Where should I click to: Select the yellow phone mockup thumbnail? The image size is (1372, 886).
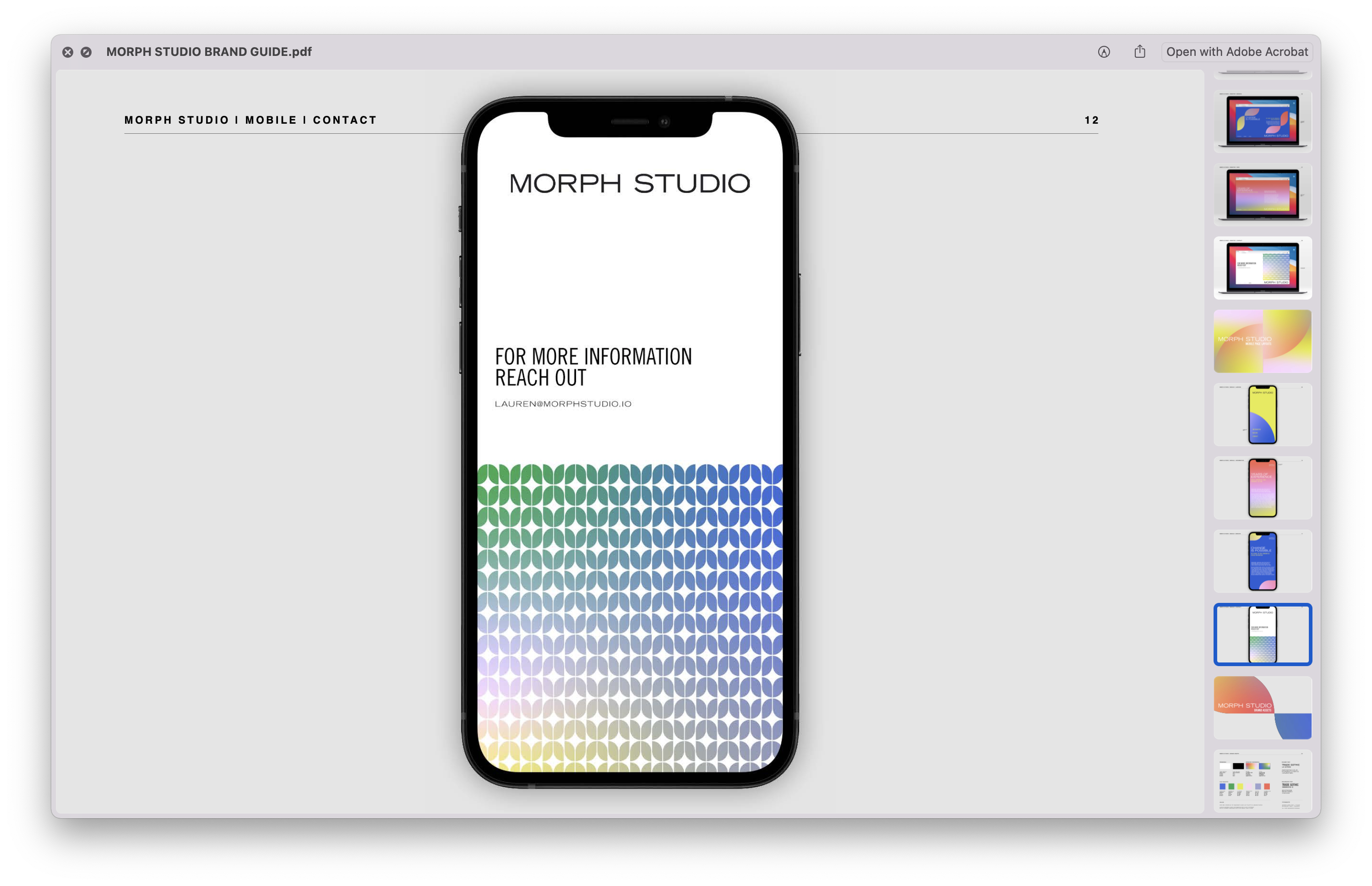(1262, 414)
